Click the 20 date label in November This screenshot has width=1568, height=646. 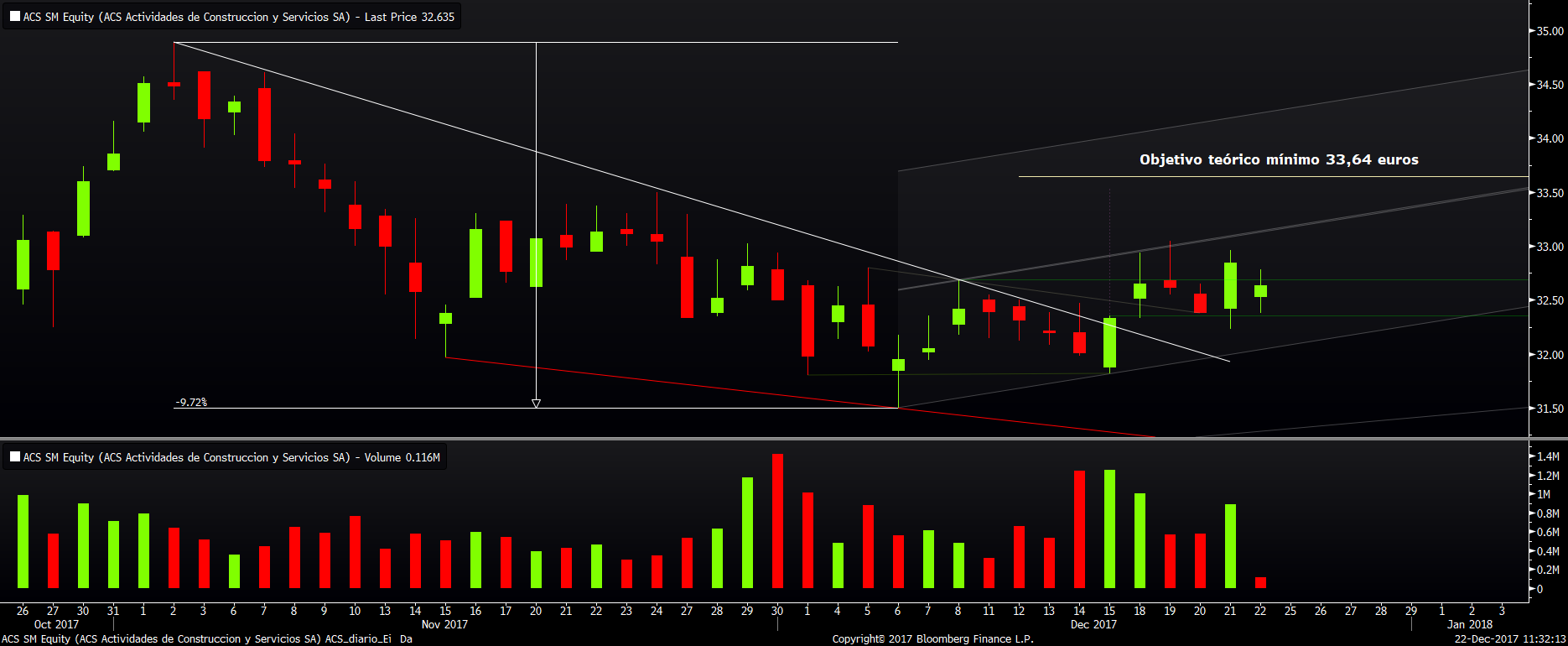[x=536, y=611]
